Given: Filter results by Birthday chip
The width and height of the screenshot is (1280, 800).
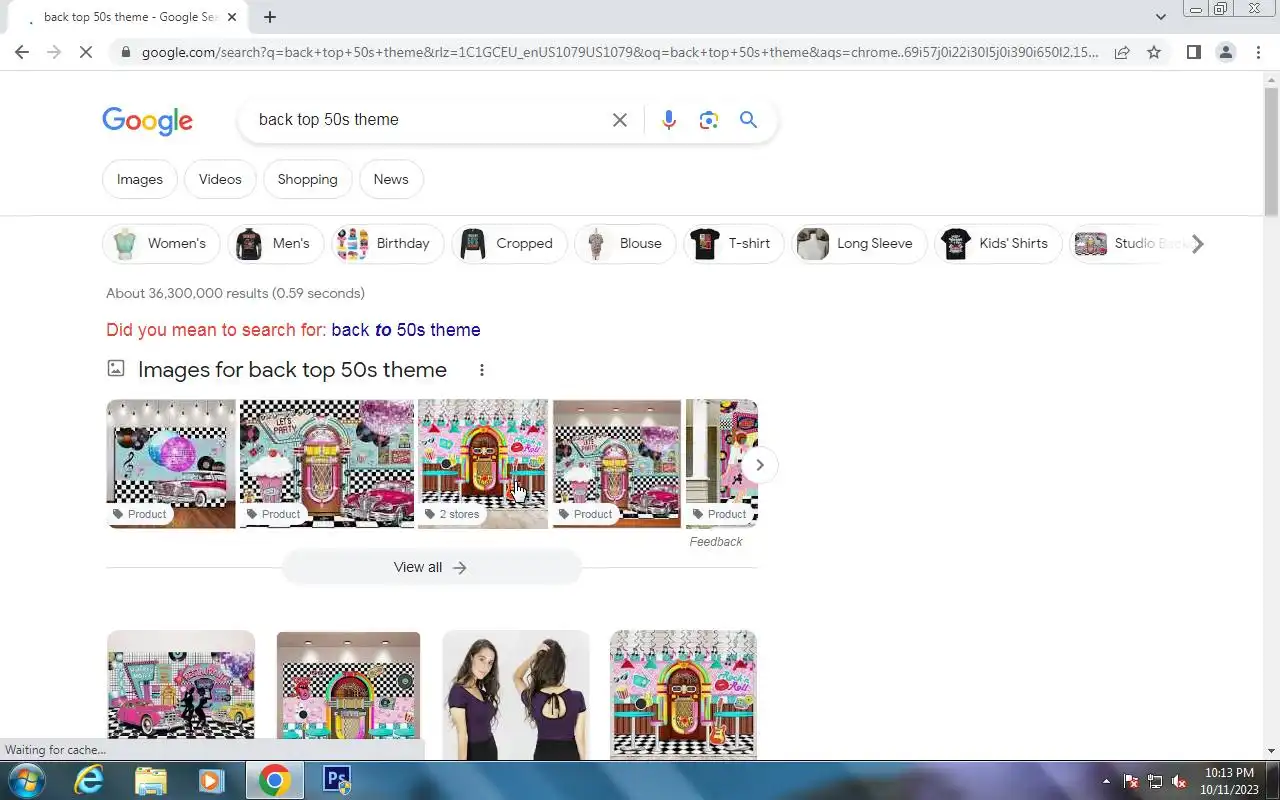Looking at the screenshot, I should [387, 243].
